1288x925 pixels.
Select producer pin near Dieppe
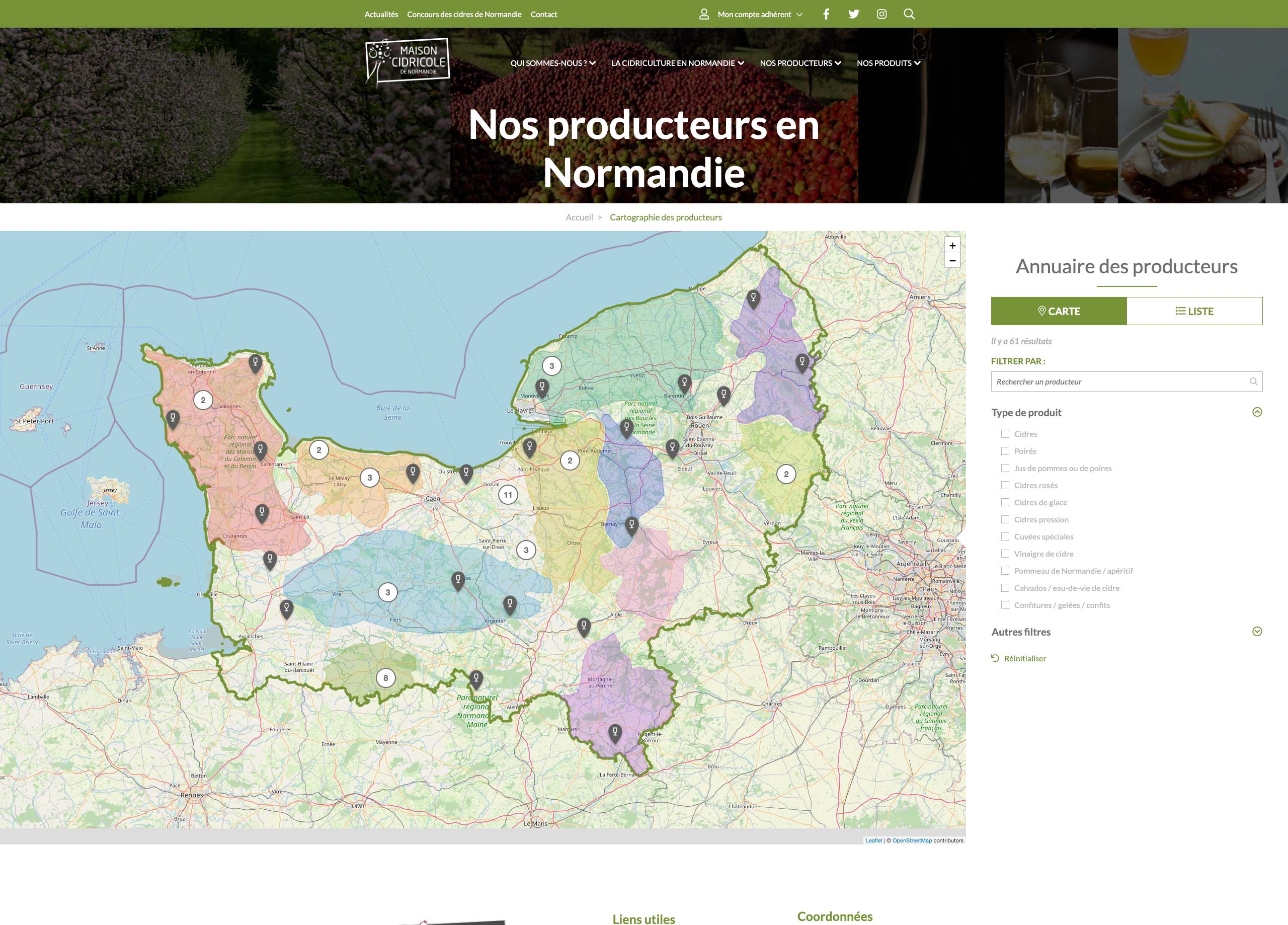click(x=753, y=299)
